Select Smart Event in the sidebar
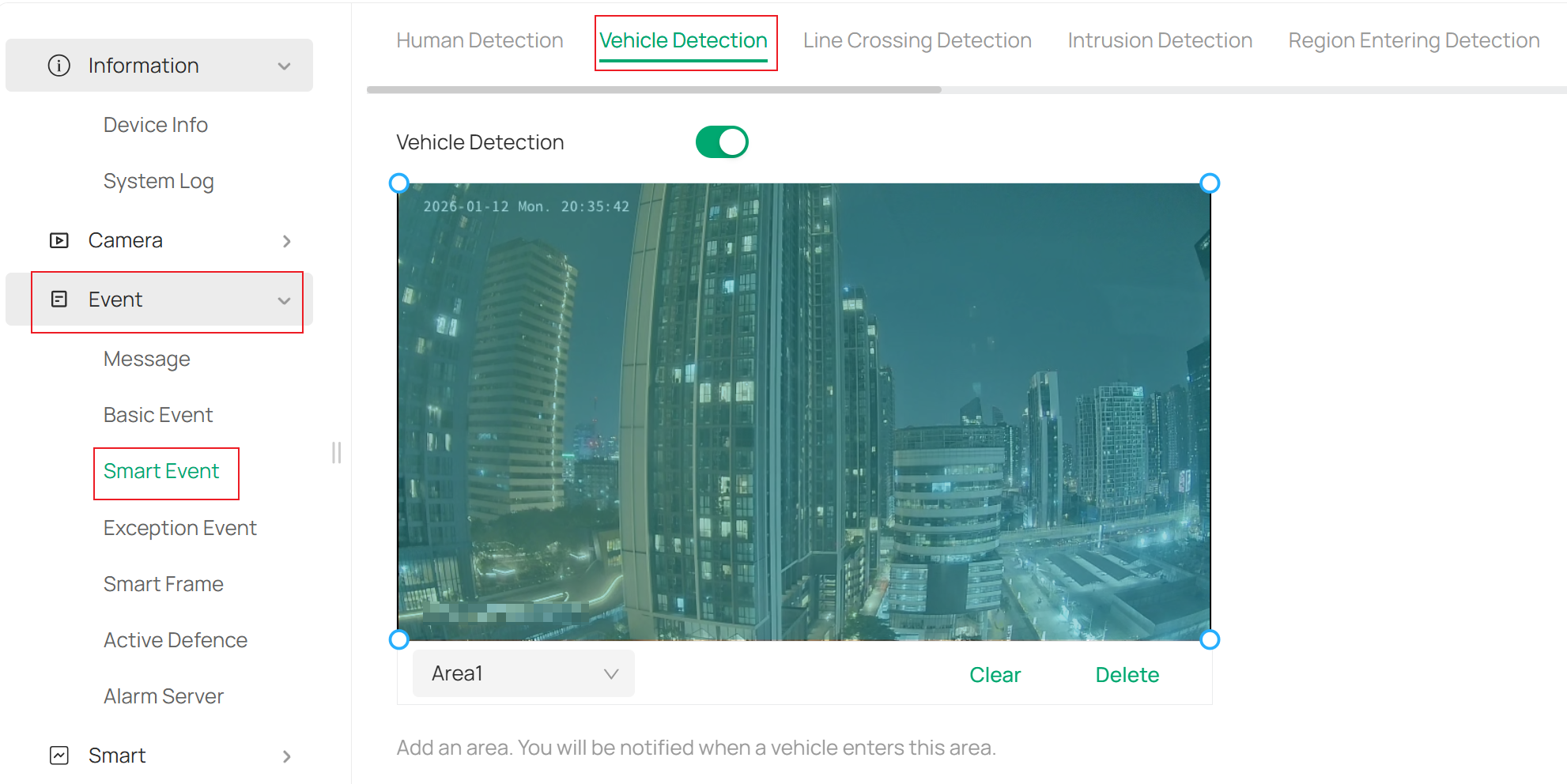Image resolution: width=1567 pixels, height=784 pixels. [161, 471]
